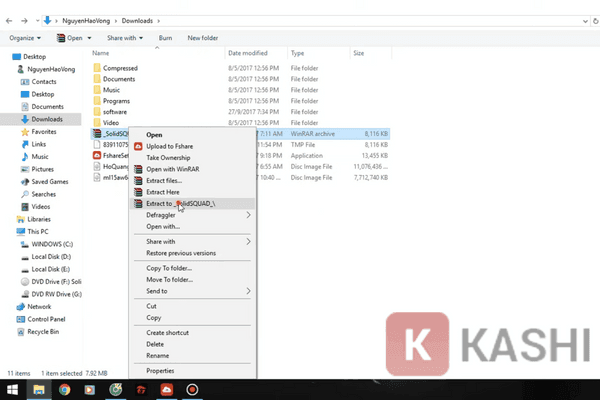Image resolution: width=600 pixels, height=400 pixels.
Task: Open the Compressed folder in file list
Action: pos(120,68)
